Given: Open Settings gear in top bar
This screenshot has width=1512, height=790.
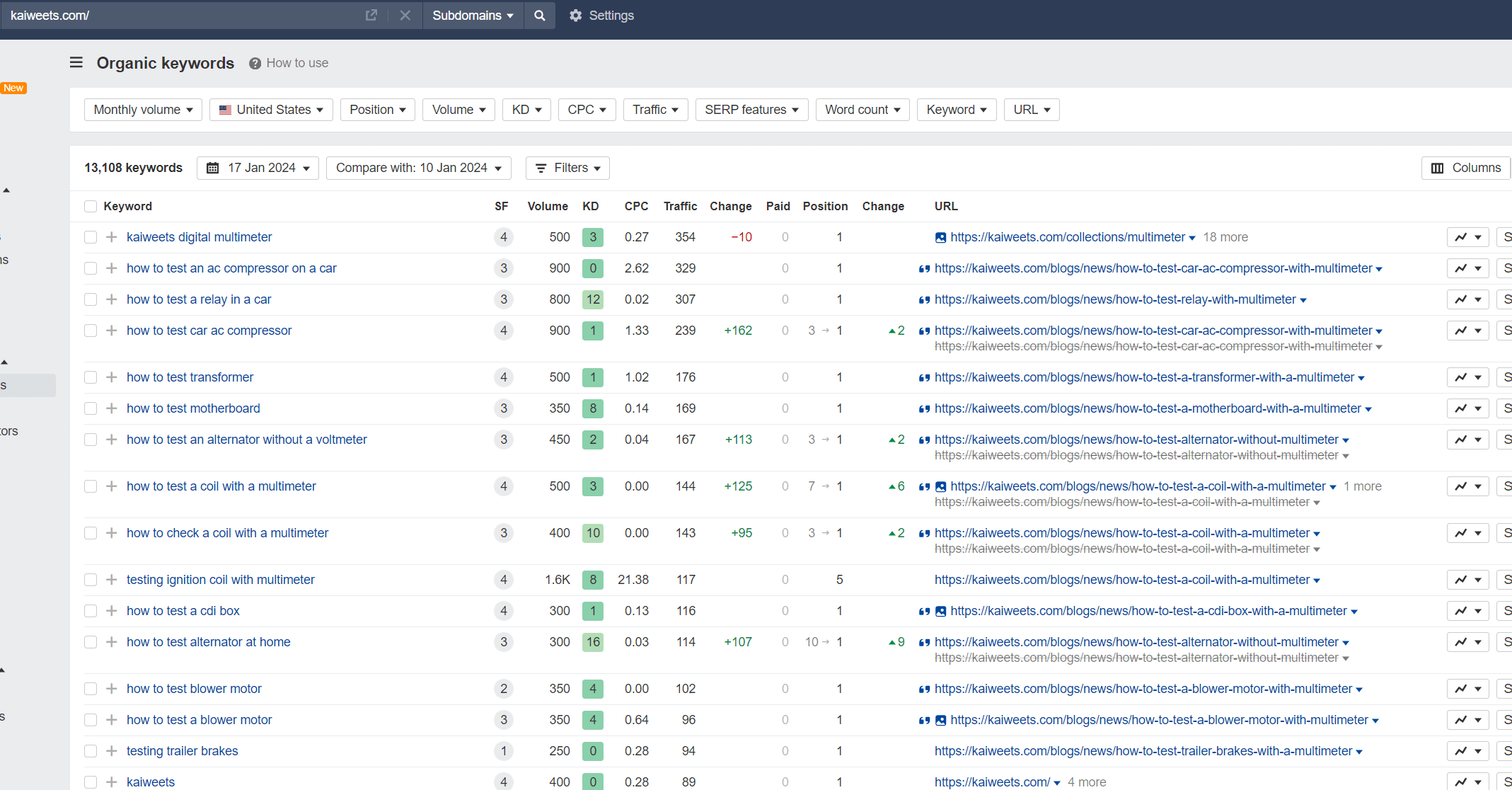Looking at the screenshot, I should tap(601, 15).
